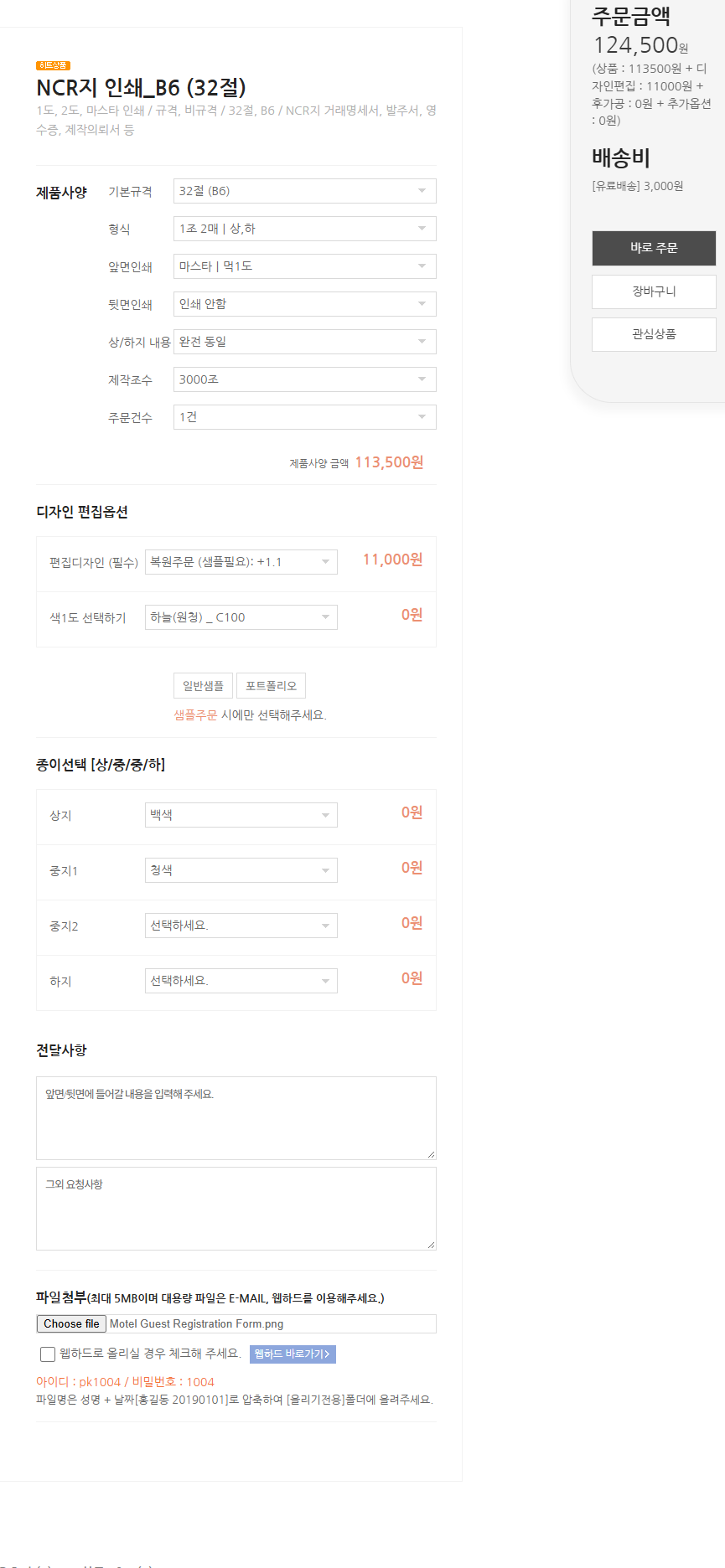Open the 상지 paper color dropdown
725x1568 pixels.
[x=241, y=815]
